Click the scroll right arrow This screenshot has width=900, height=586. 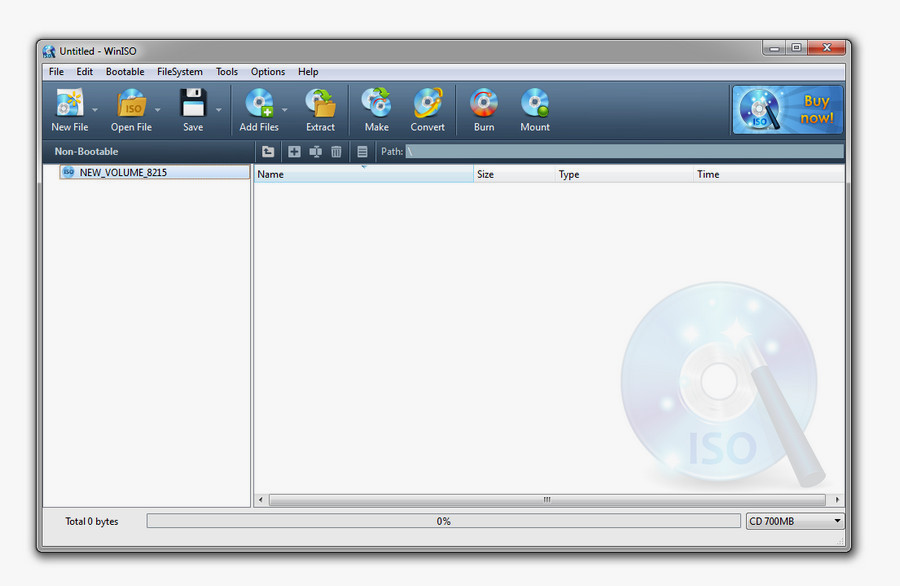point(837,500)
